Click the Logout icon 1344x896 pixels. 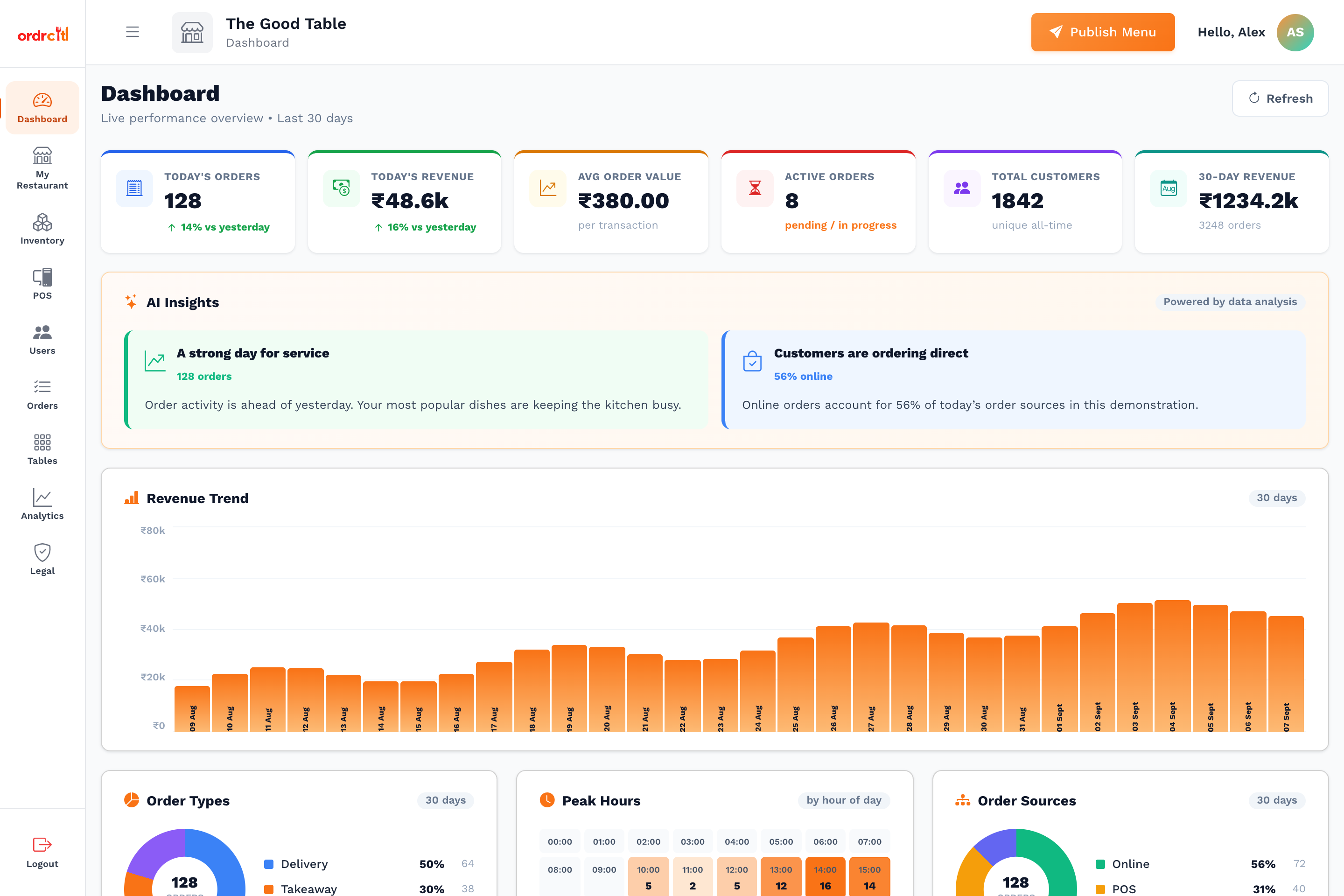click(x=42, y=845)
